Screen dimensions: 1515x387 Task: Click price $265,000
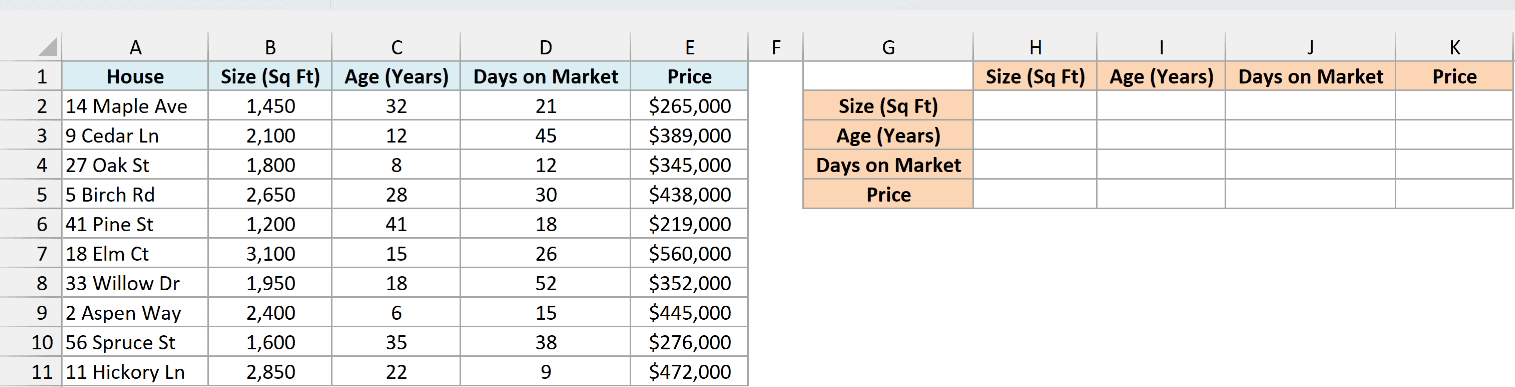(690, 106)
